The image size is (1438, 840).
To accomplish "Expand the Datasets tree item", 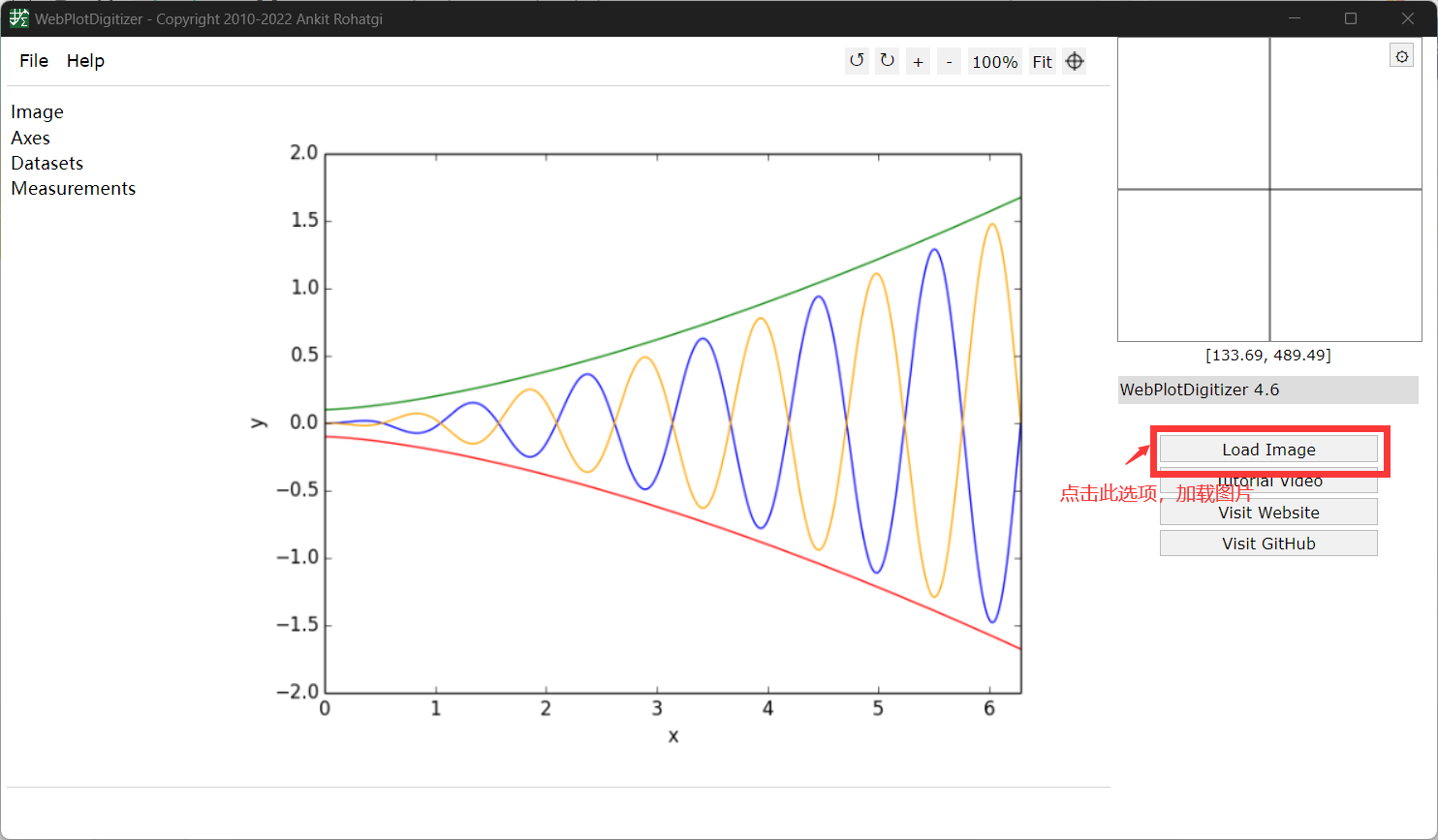I will (x=47, y=163).
